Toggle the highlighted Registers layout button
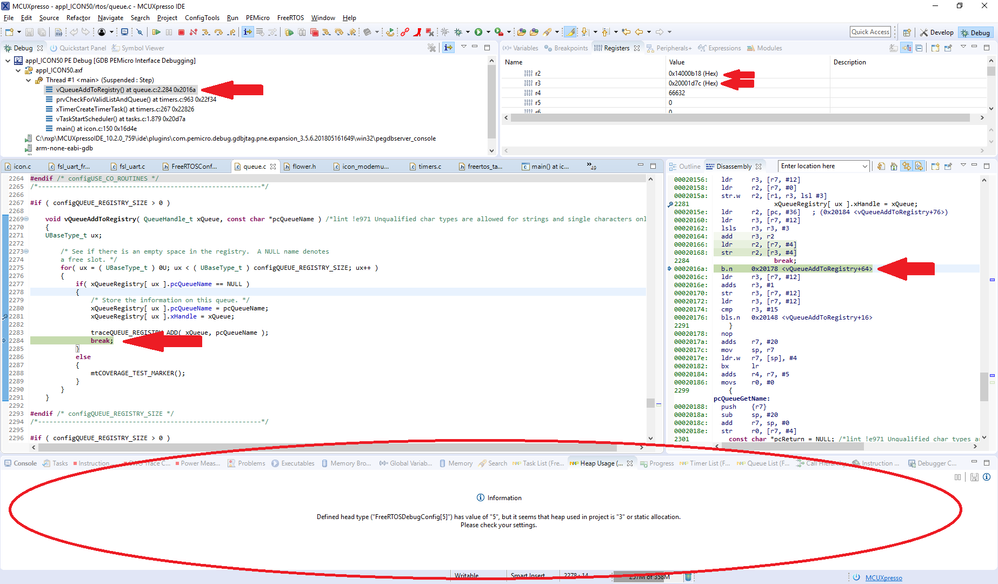Viewport: 998px width, 584px height. coord(906,48)
